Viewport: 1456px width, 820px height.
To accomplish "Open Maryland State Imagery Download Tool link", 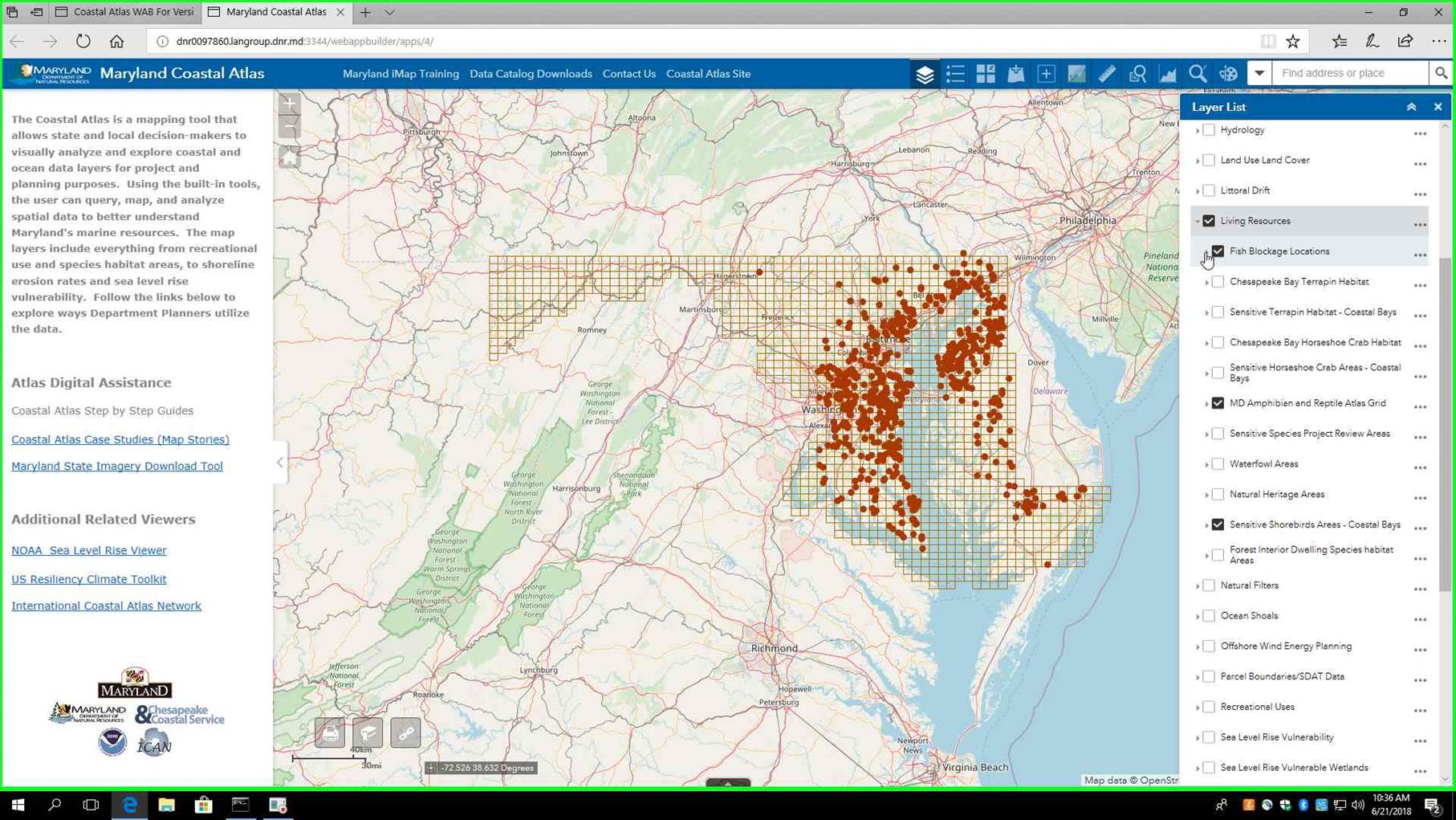I will click(117, 466).
